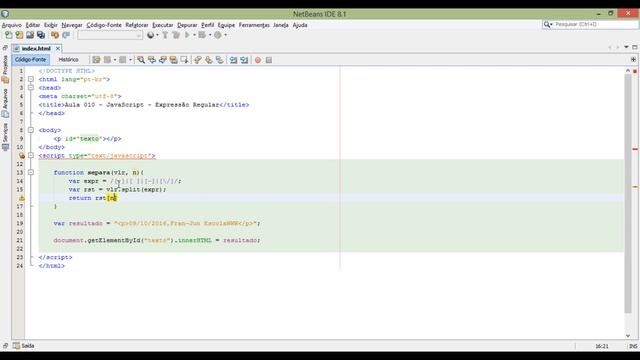
Task: Open the Serviços side panel
Action: click(x=5, y=137)
